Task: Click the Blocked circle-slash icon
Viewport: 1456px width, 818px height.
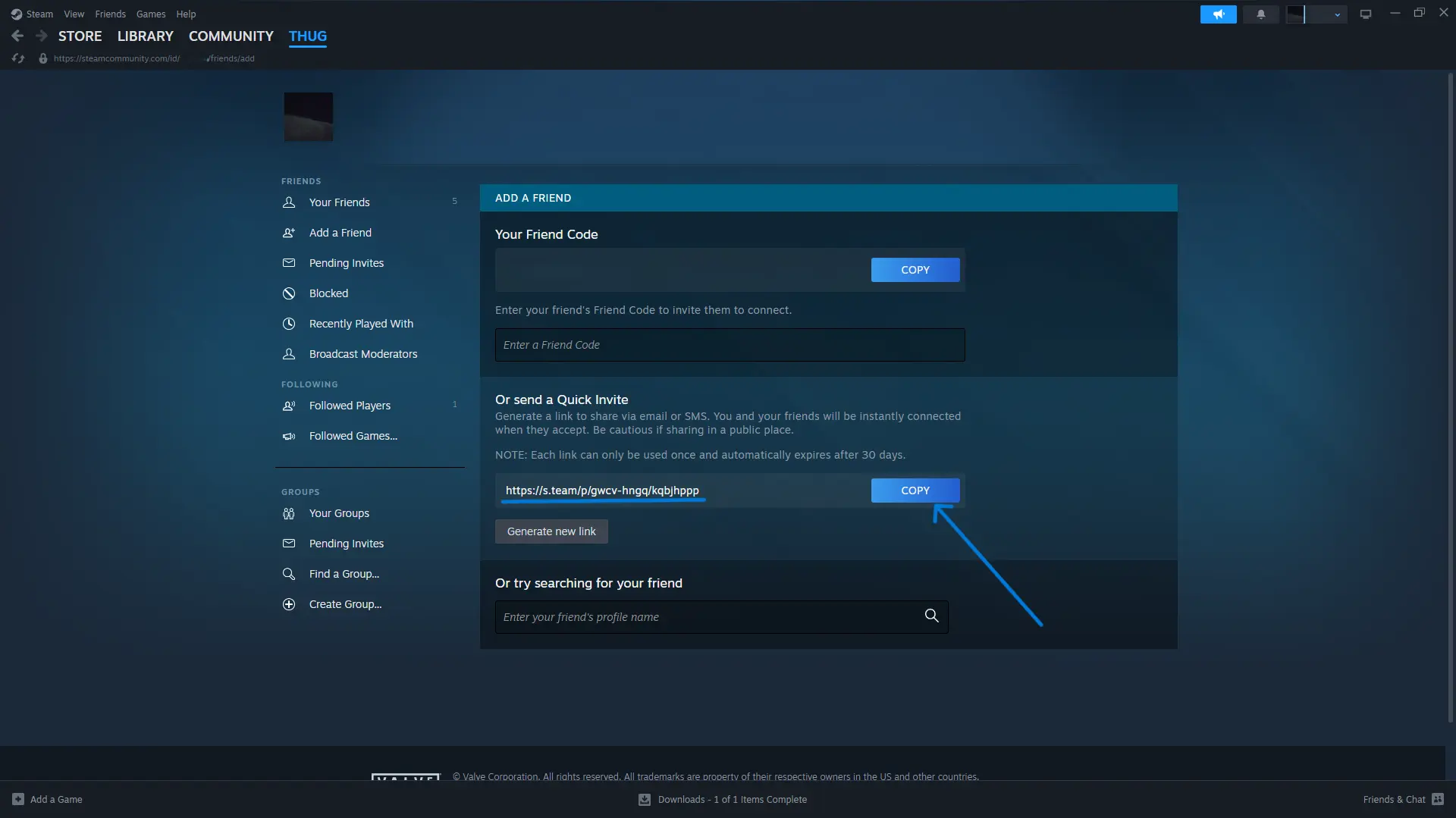Action: (x=289, y=293)
